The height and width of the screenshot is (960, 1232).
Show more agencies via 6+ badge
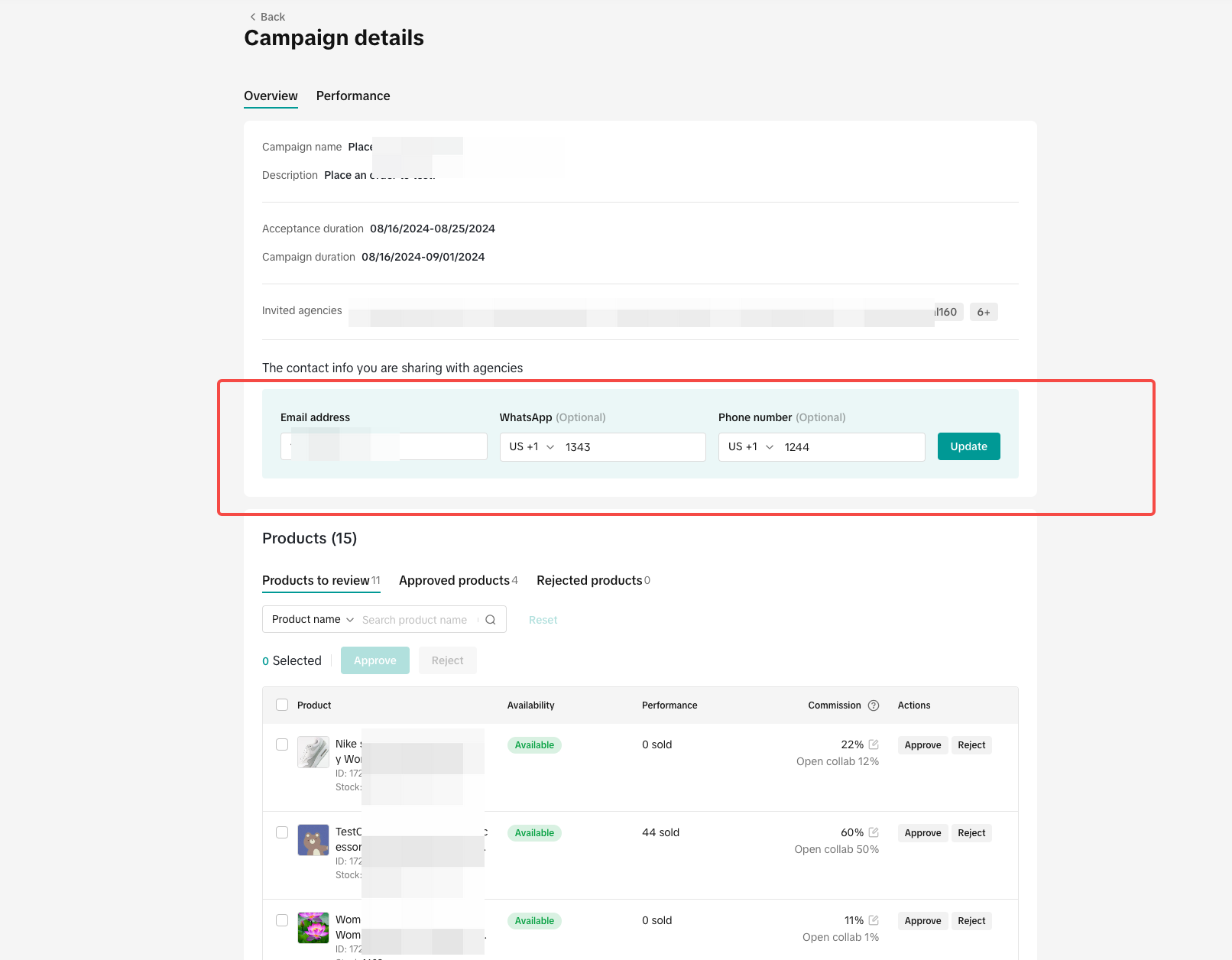click(x=984, y=312)
